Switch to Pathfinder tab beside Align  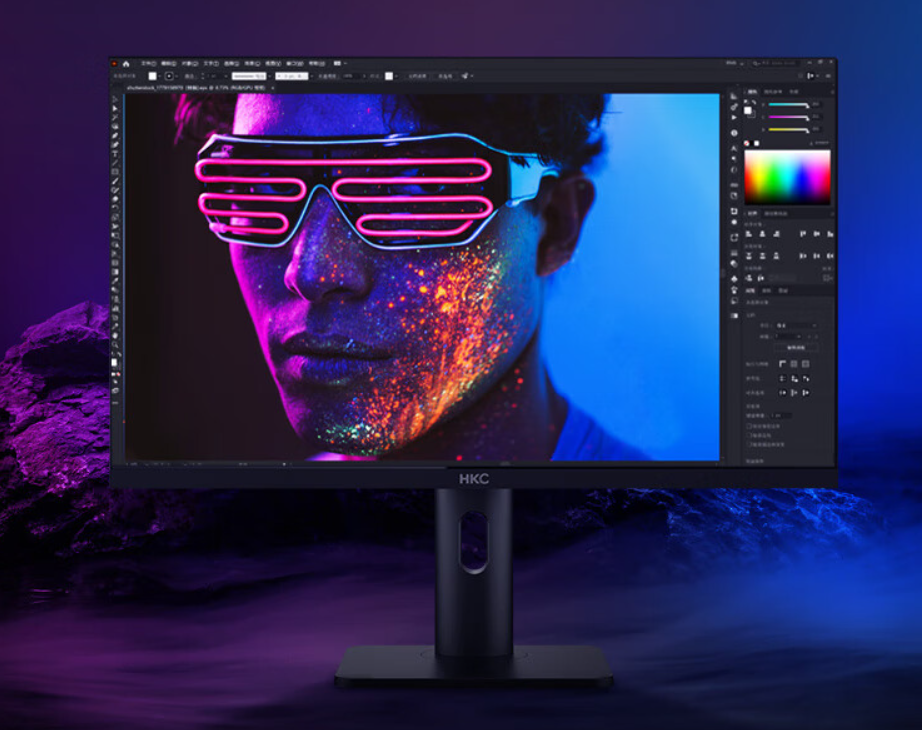[776, 214]
